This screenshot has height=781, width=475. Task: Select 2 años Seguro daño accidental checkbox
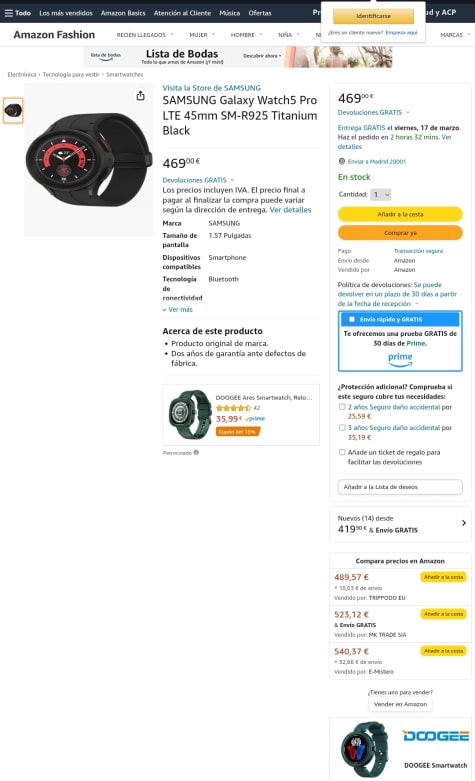[342, 407]
